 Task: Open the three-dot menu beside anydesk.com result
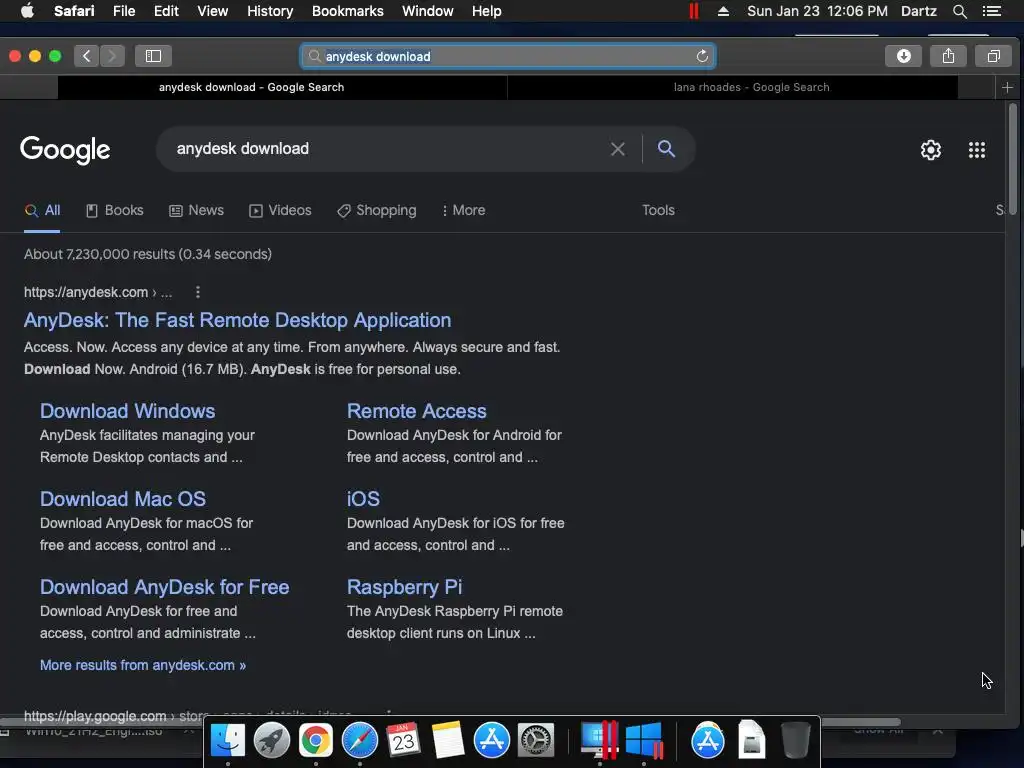(198, 292)
